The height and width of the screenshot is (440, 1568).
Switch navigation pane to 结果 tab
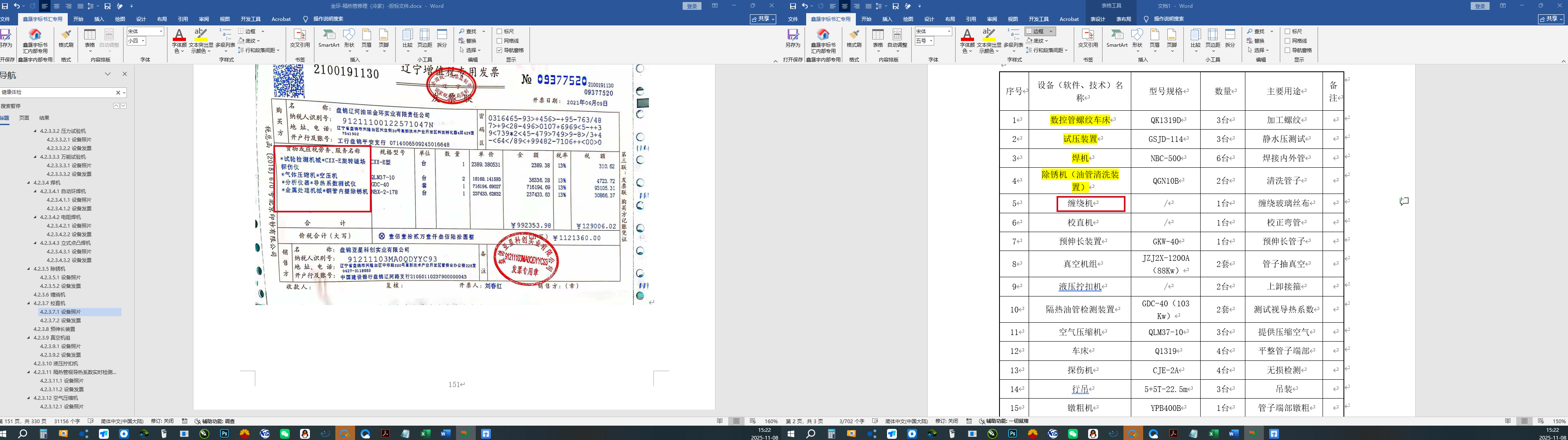(44, 118)
